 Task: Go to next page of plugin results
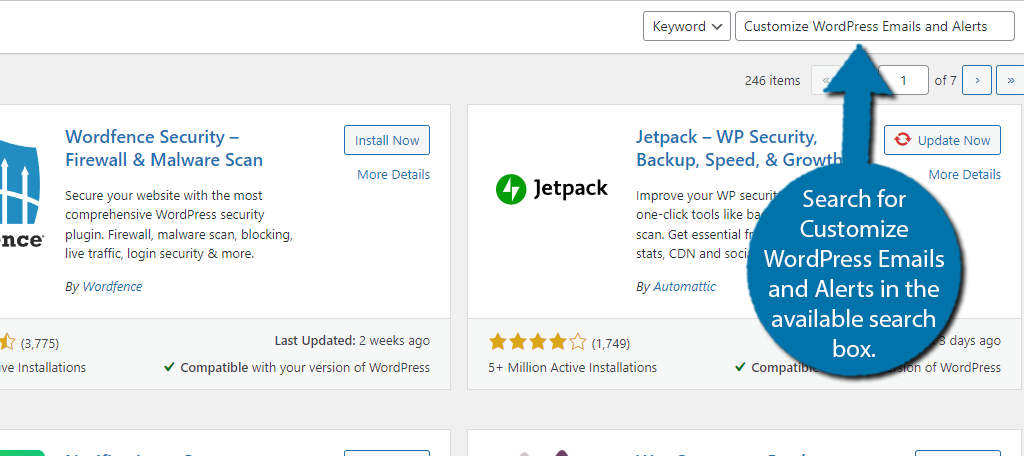pyautogui.click(x=977, y=80)
